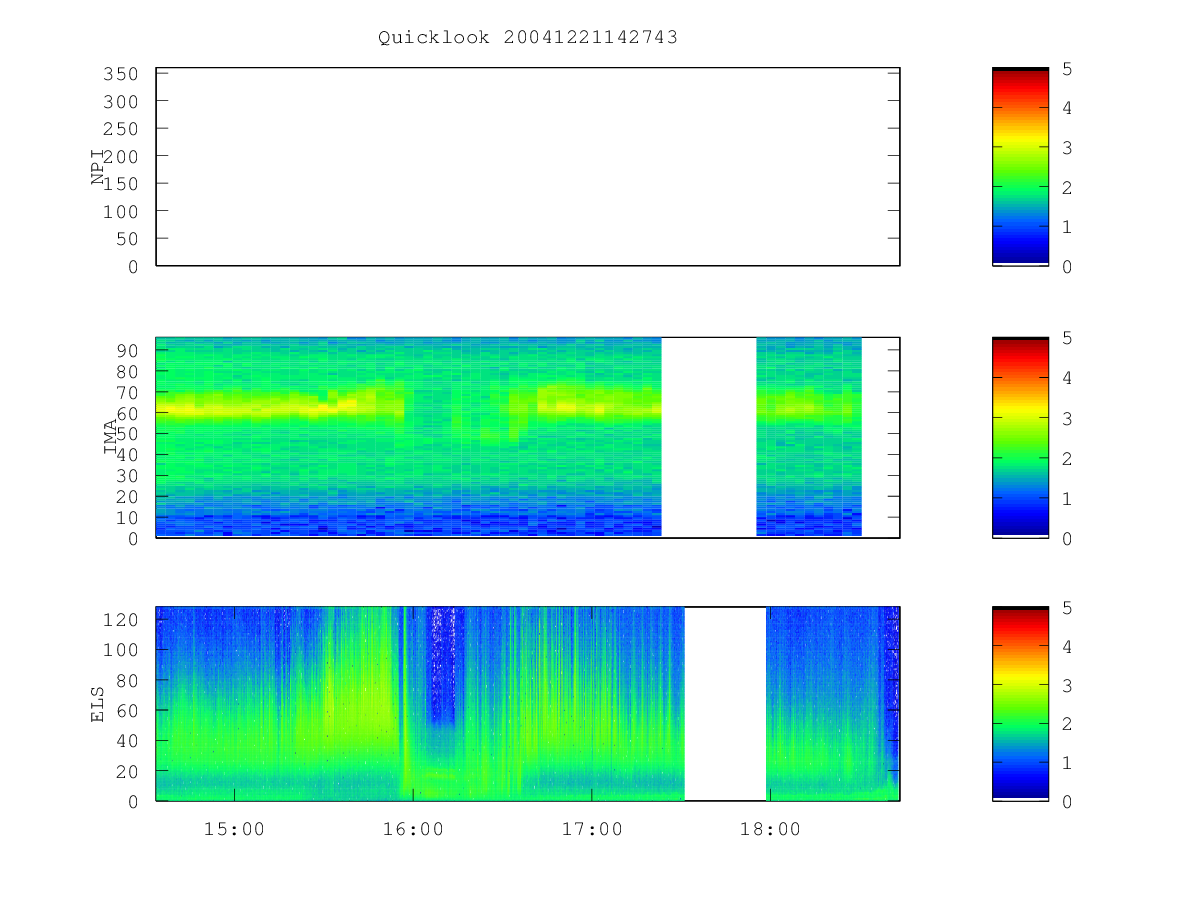Select the IMA axis label
This screenshot has height=900, width=1200.
[x=110, y=438]
